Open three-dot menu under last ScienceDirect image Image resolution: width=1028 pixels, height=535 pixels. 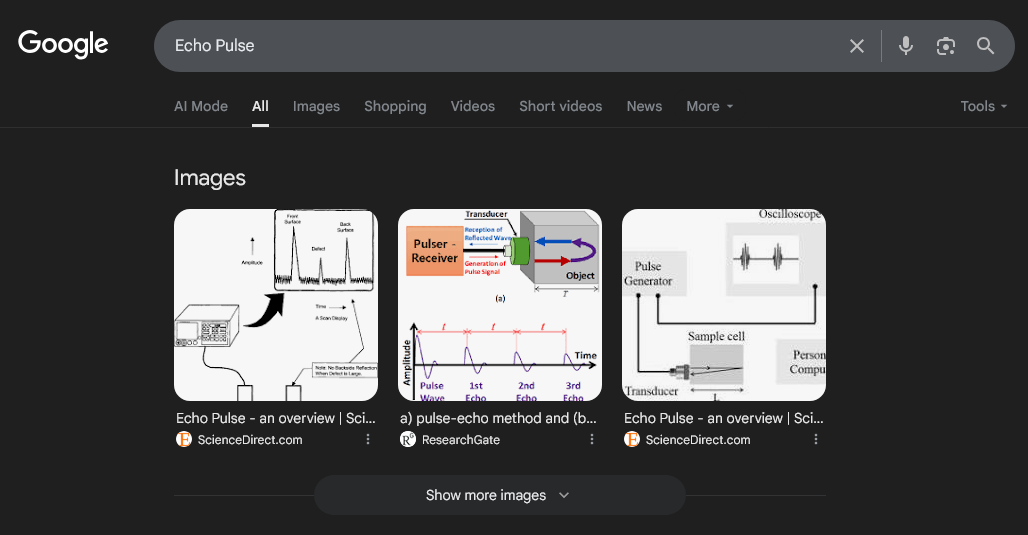[816, 439]
